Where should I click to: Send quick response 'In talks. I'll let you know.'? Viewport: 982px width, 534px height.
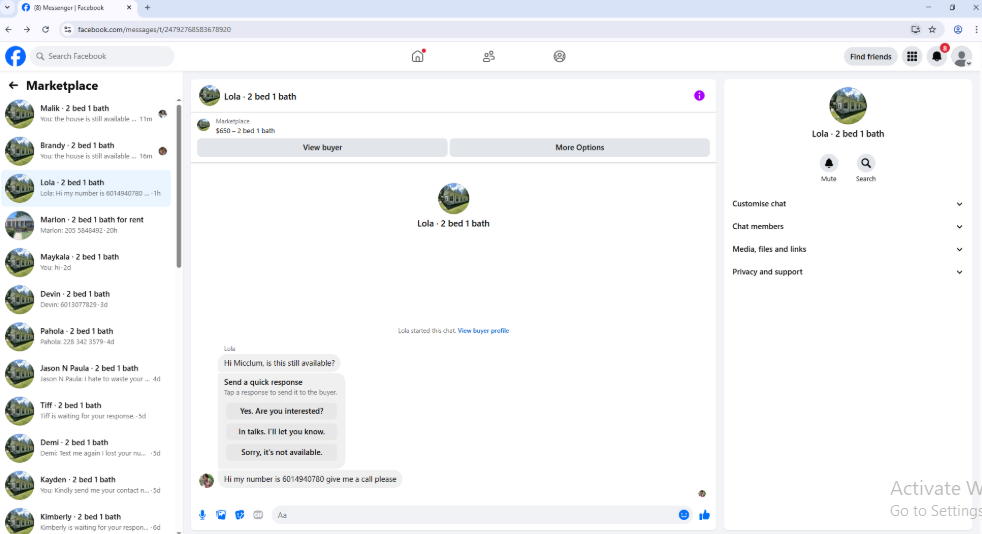click(x=281, y=431)
